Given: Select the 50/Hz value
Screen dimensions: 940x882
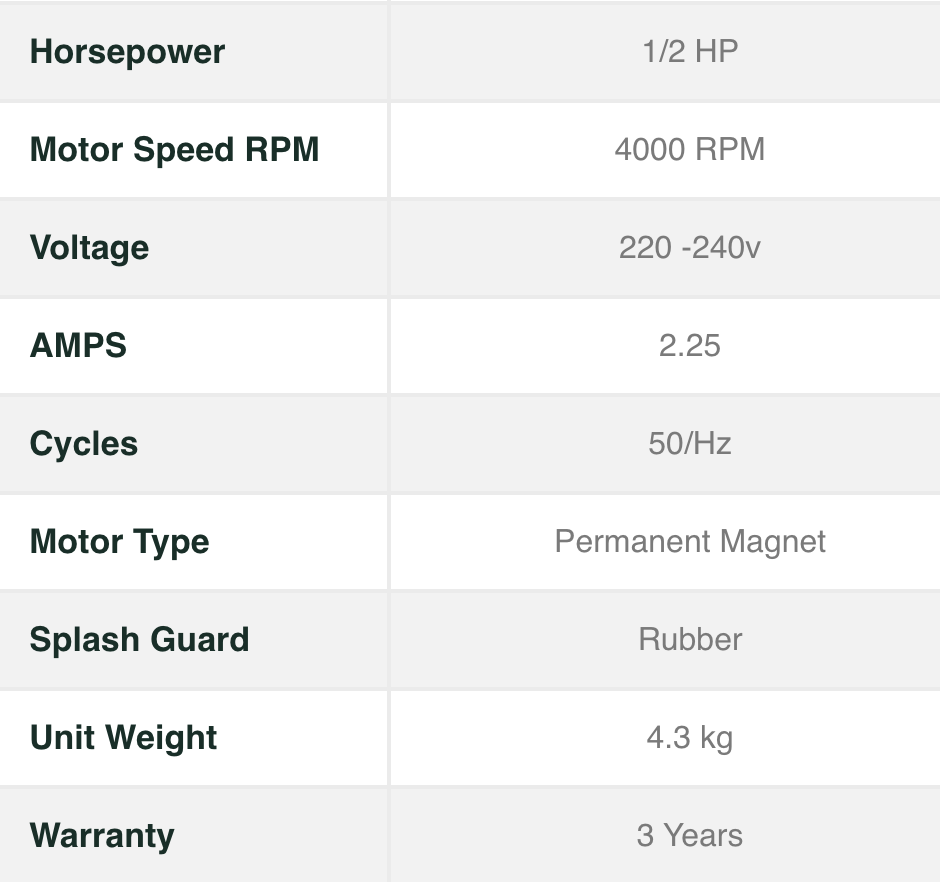Looking at the screenshot, I should click(690, 444).
